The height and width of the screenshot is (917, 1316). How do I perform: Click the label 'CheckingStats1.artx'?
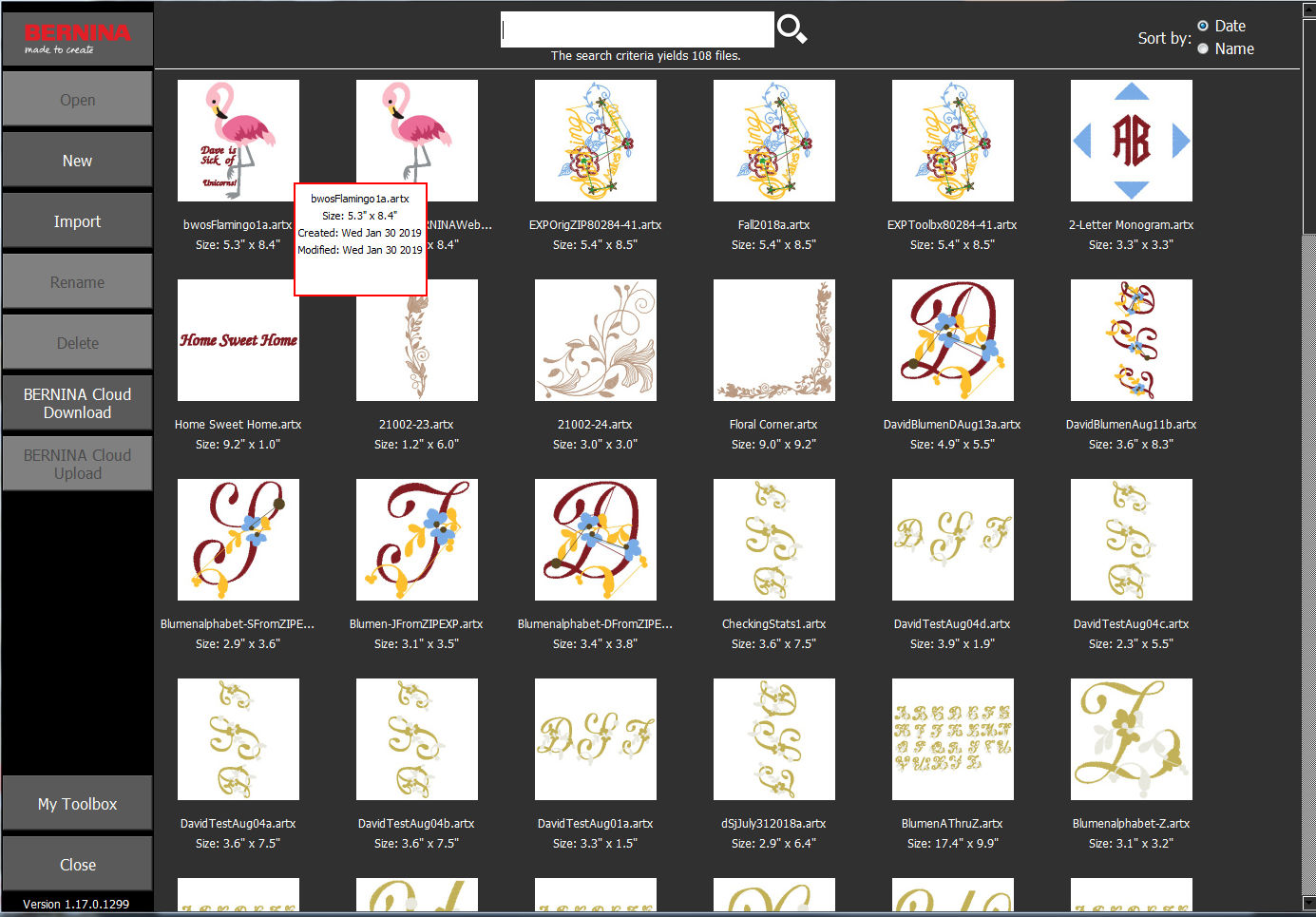pos(773,624)
